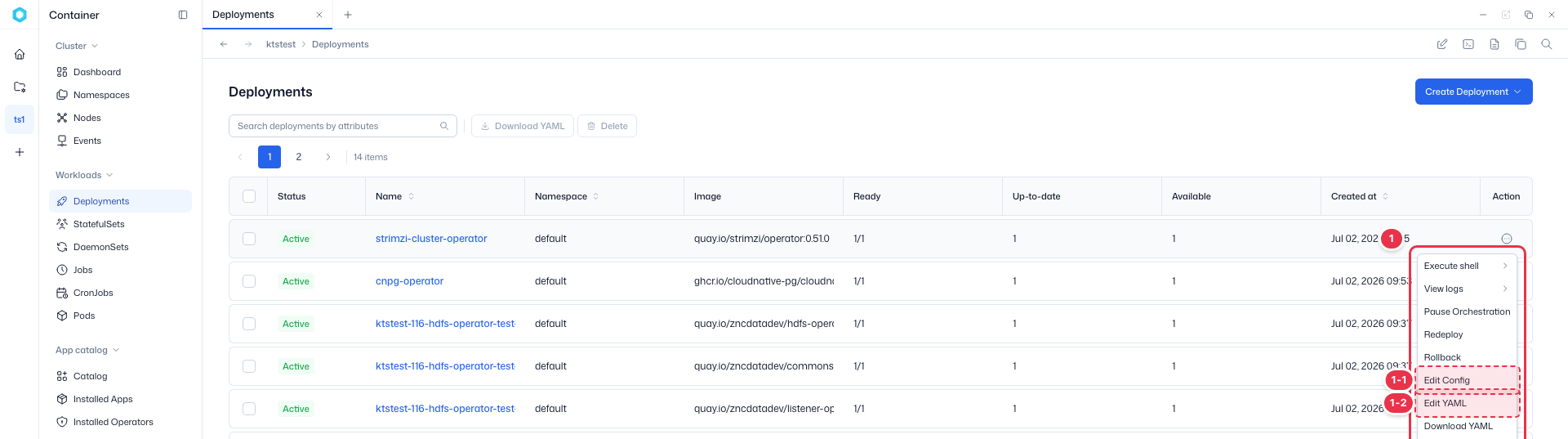Image resolution: width=1568 pixels, height=439 pixels.
Task: Open Jobs in sidebar
Action: point(120,270)
